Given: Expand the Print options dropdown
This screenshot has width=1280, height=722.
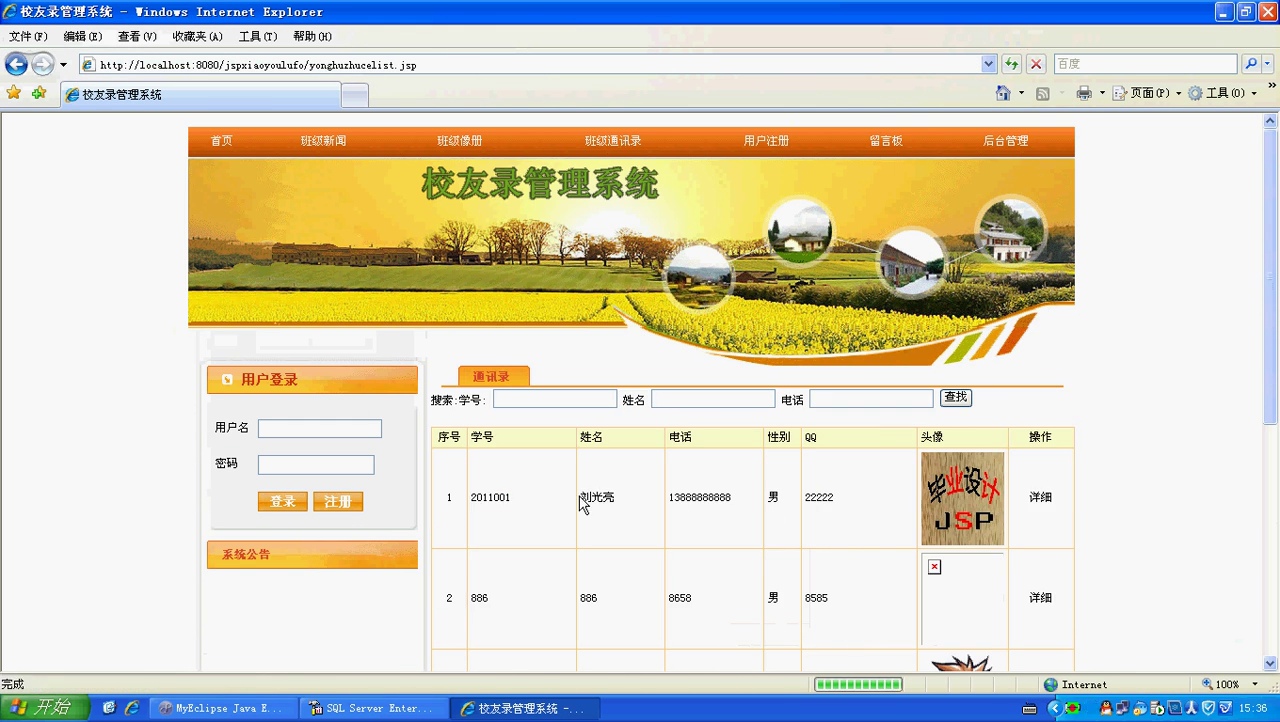Looking at the screenshot, I should coord(1102,93).
